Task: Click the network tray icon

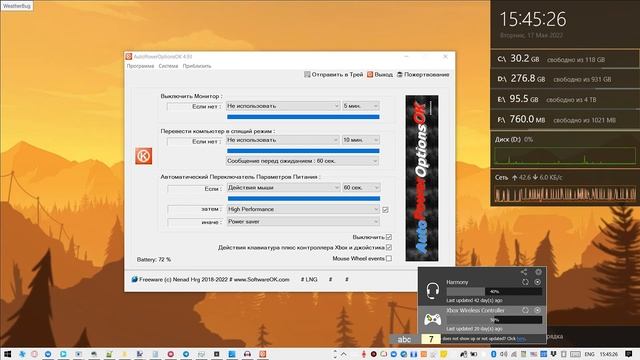Action: tap(514, 354)
